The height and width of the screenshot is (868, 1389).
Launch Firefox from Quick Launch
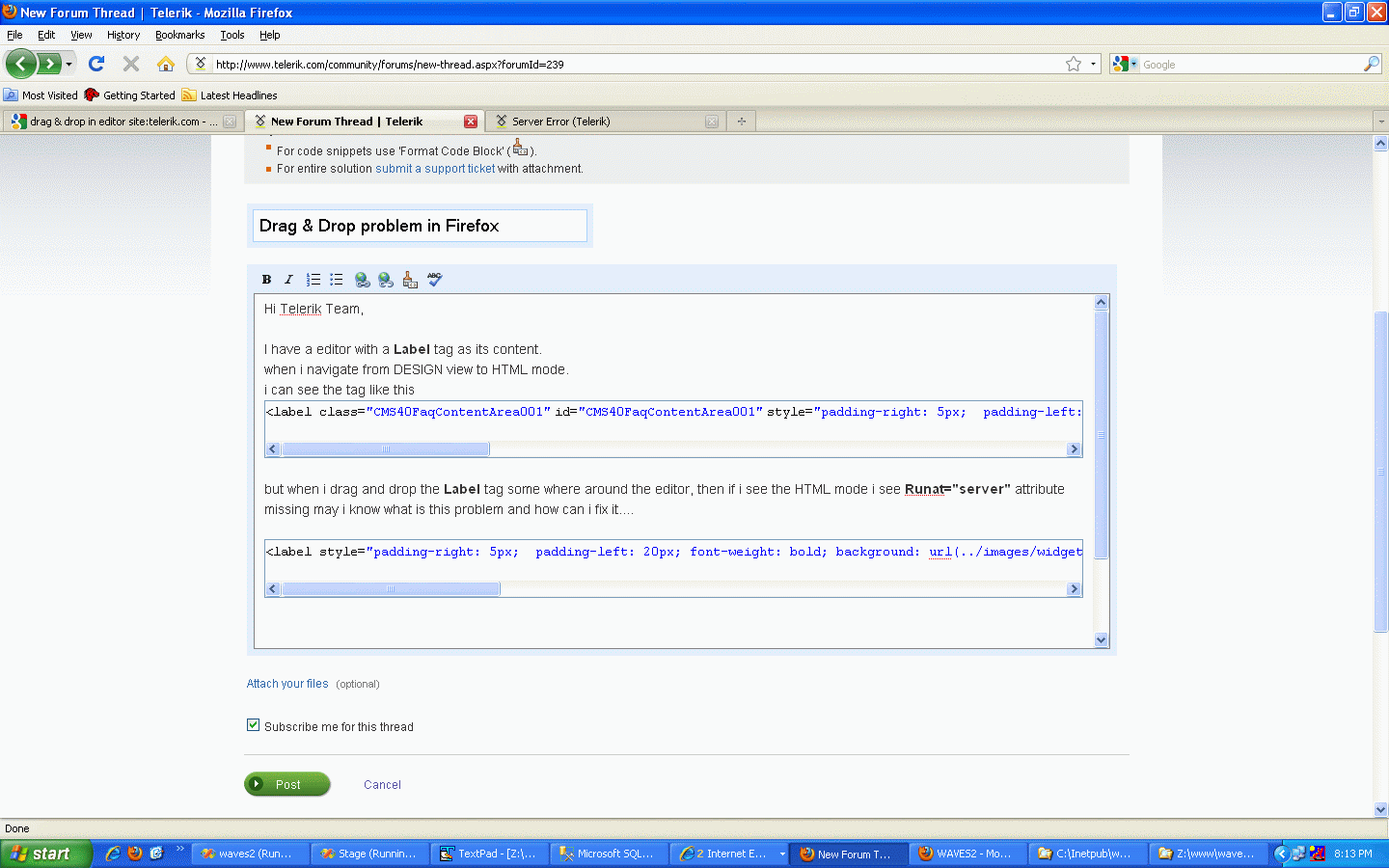(x=135, y=854)
